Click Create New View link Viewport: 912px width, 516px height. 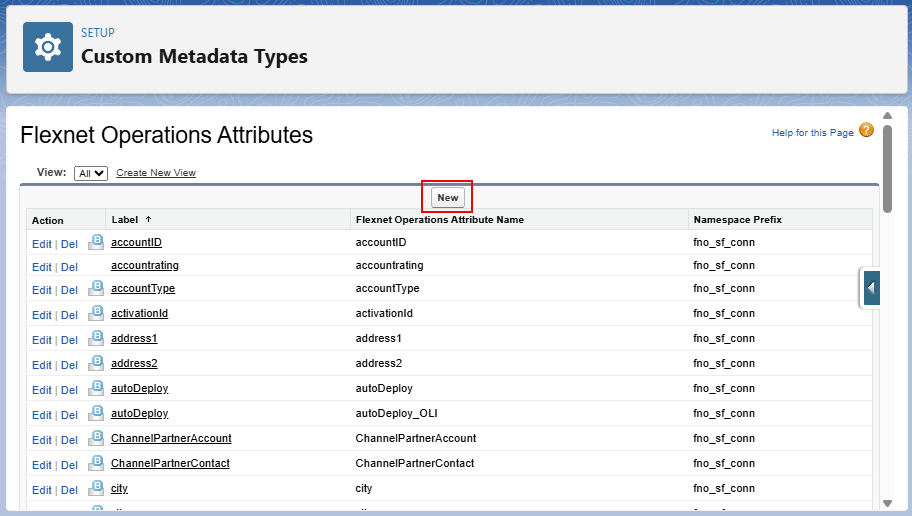click(x=156, y=173)
